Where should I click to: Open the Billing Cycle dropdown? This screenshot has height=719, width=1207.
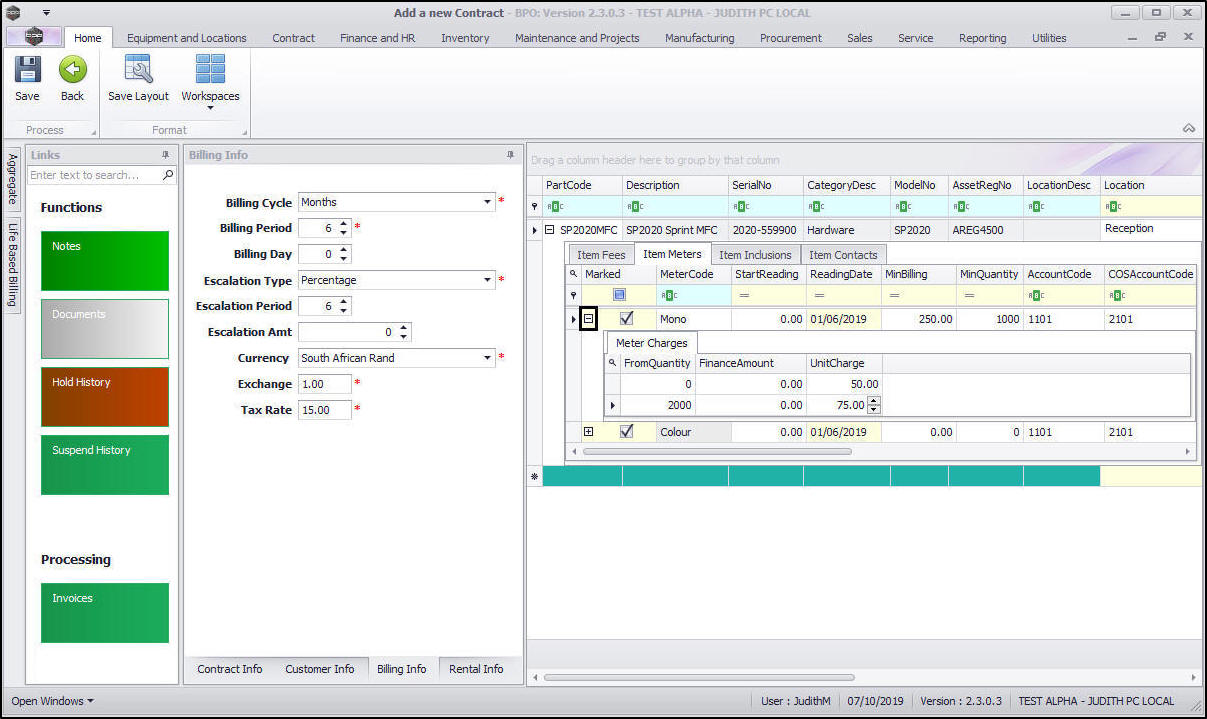[487, 202]
